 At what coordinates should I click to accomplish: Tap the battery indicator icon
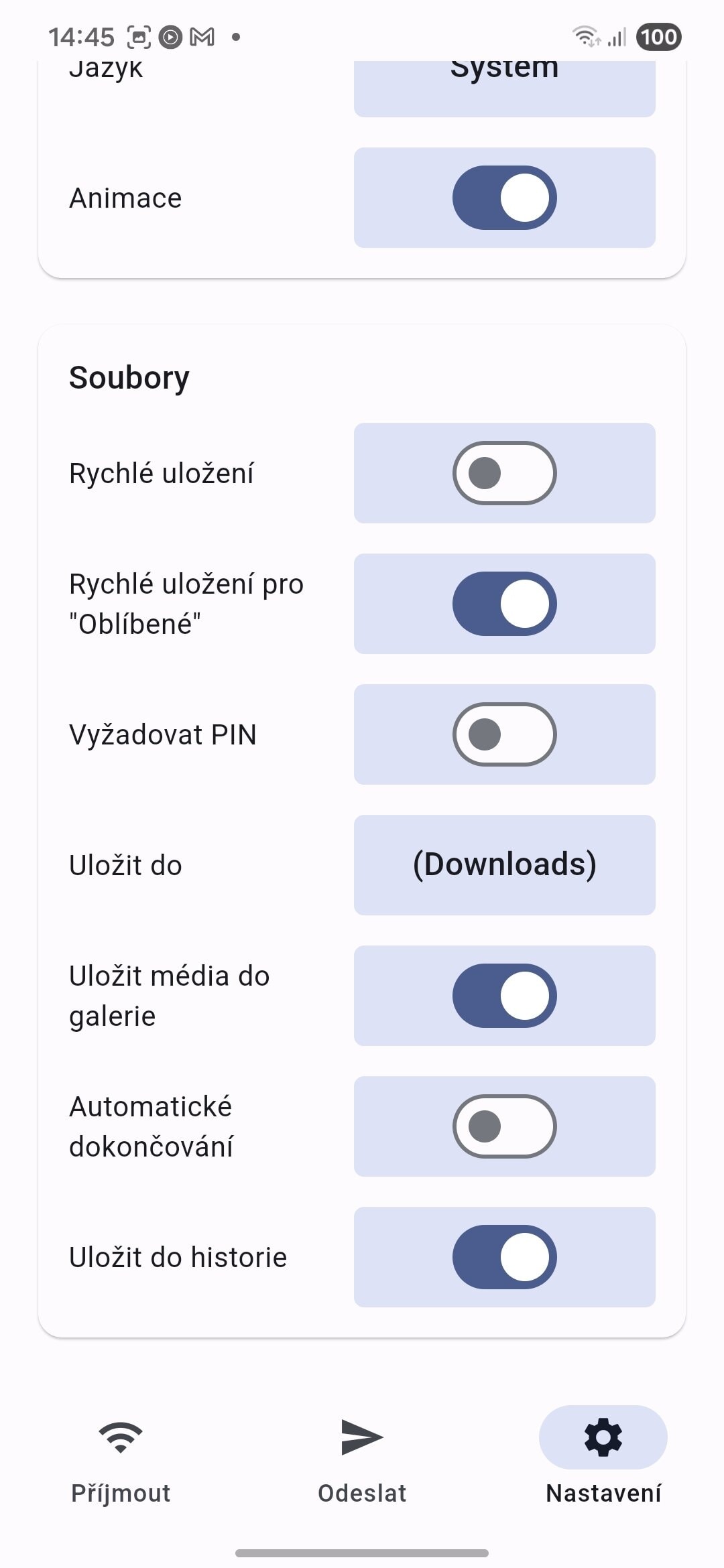pos(658,37)
